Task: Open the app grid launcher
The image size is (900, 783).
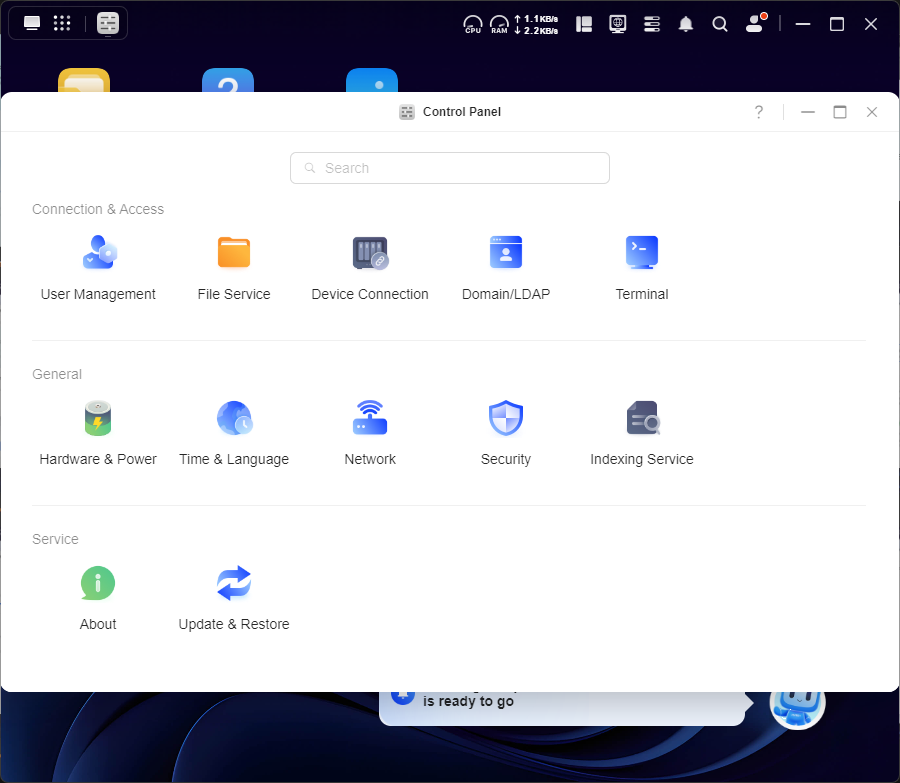Action: (x=62, y=23)
